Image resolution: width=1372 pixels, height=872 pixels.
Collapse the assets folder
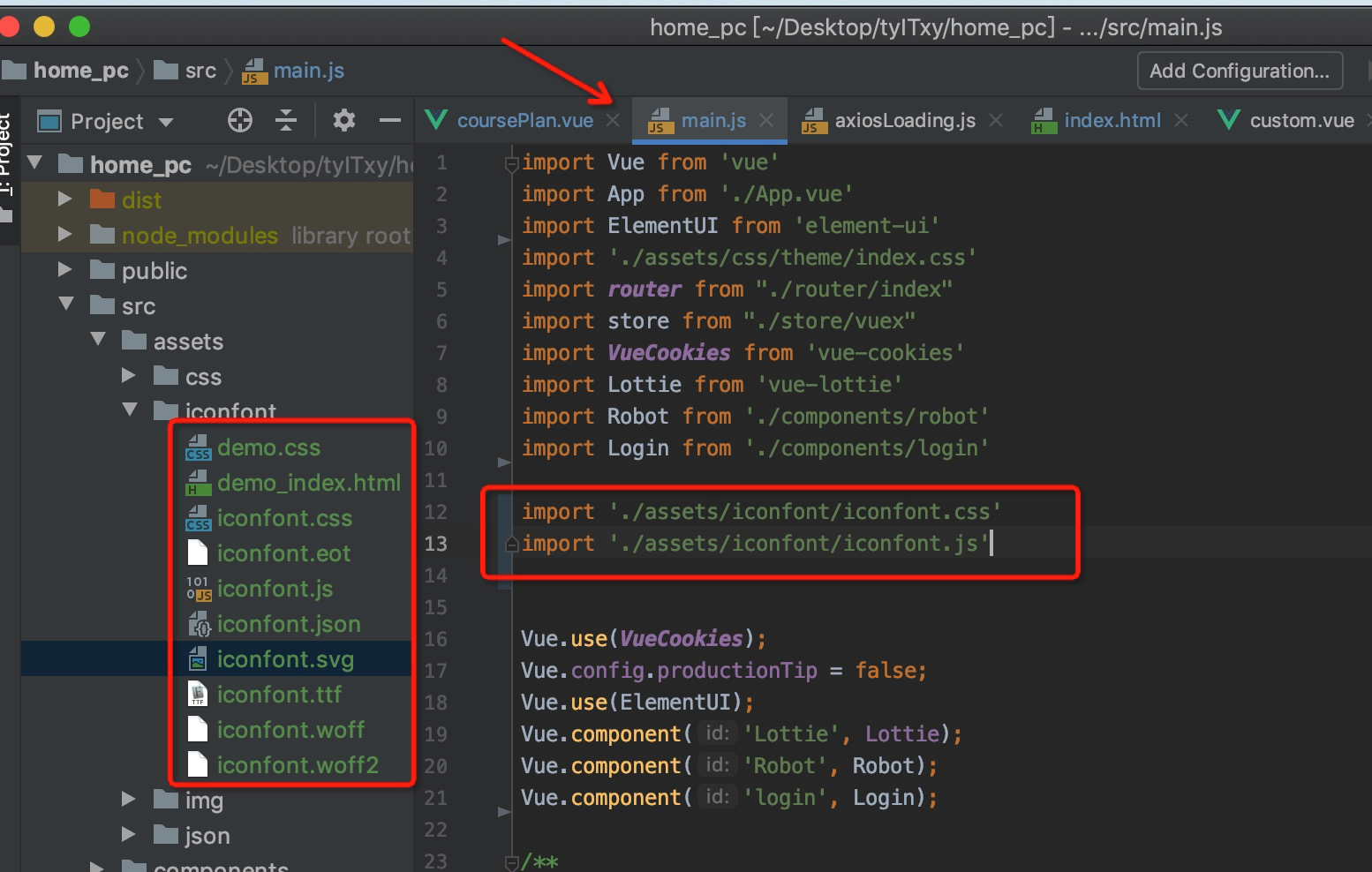pyautogui.click(x=98, y=339)
